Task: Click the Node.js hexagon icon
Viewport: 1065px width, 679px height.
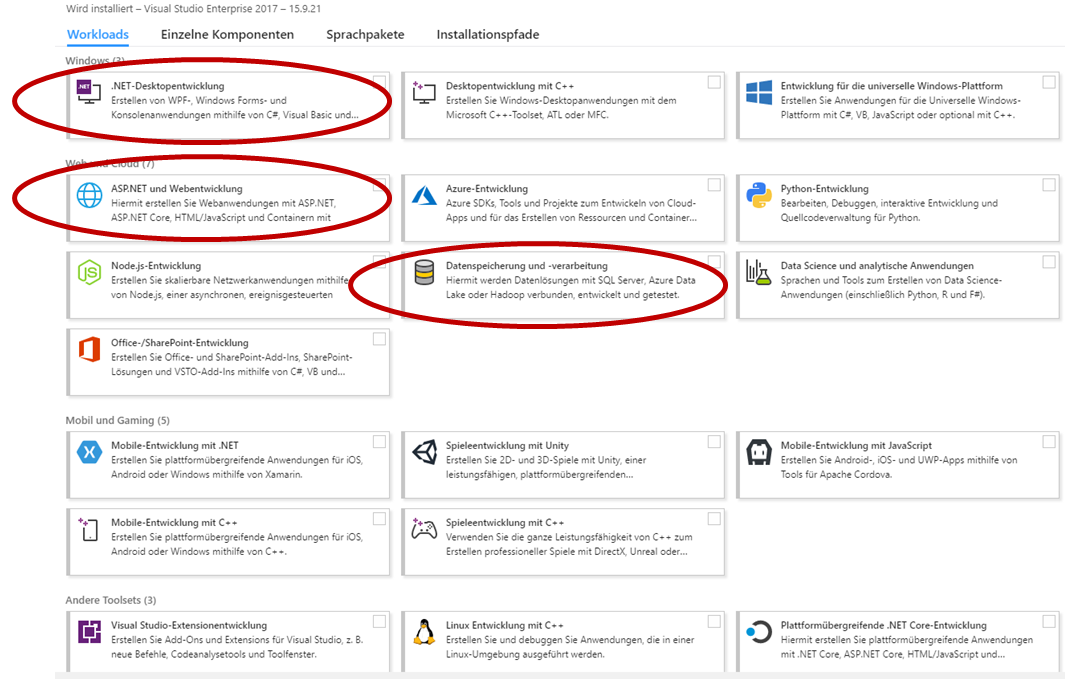Action: click(89, 272)
